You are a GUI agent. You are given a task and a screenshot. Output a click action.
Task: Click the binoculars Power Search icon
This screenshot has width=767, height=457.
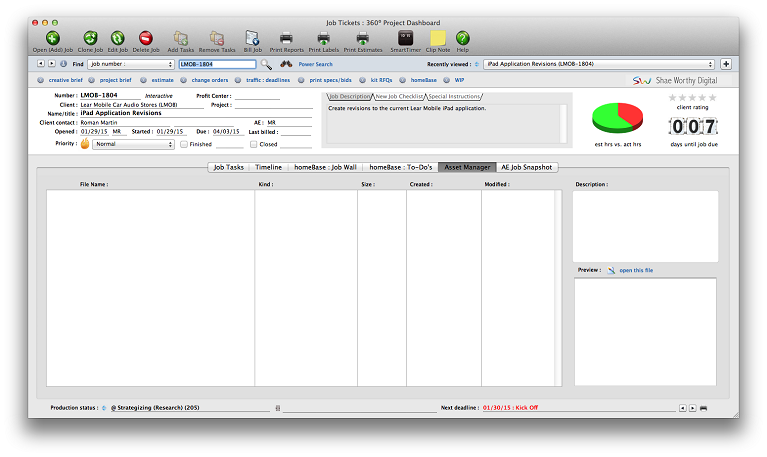click(x=286, y=64)
